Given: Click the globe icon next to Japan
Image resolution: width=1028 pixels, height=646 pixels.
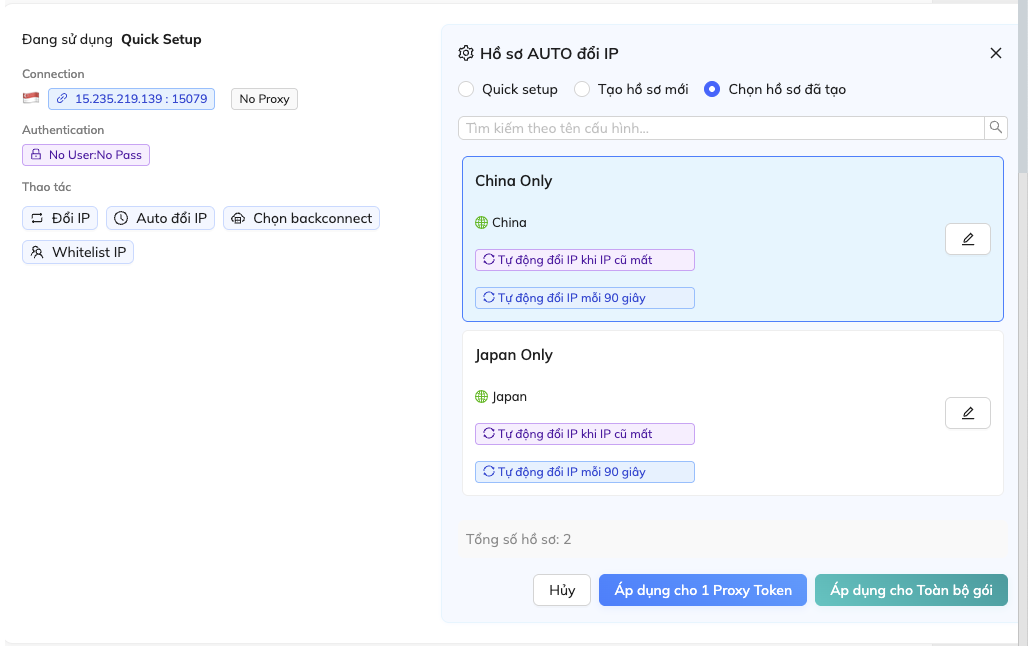Looking at the screenshot, I should click(482, 397).
